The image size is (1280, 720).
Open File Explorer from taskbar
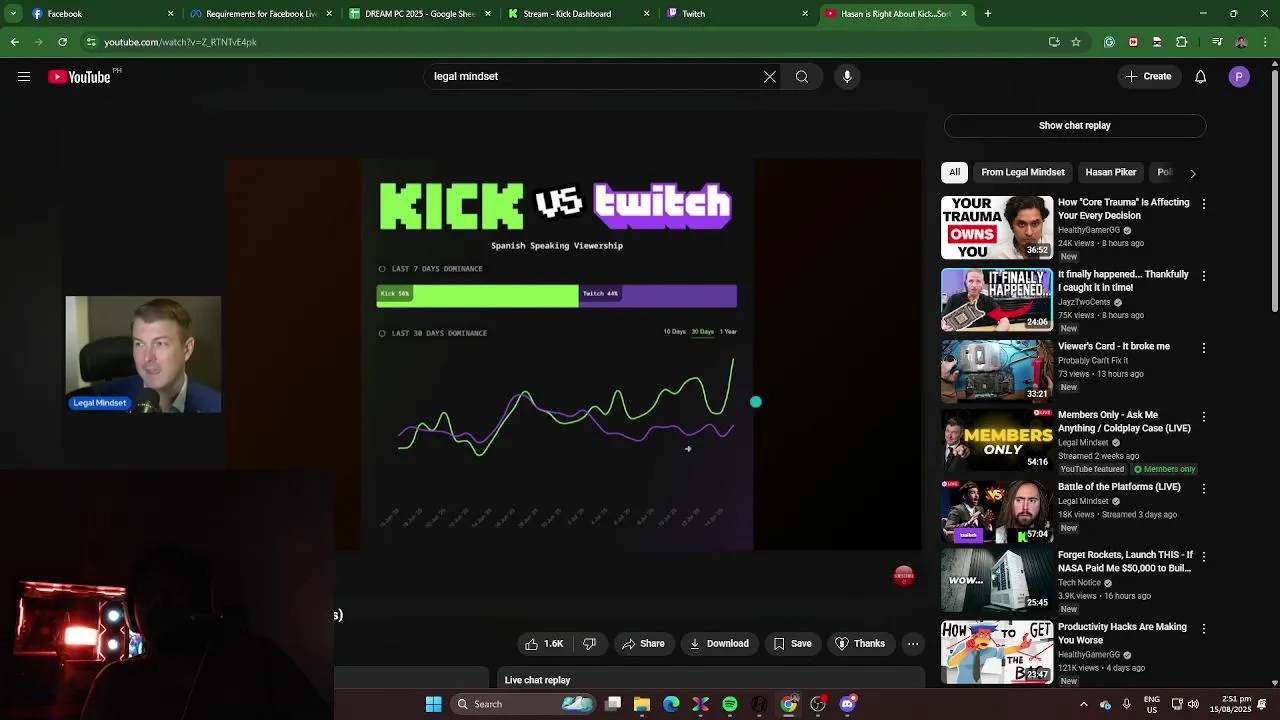pyautogui.click(x=642, y=704)
